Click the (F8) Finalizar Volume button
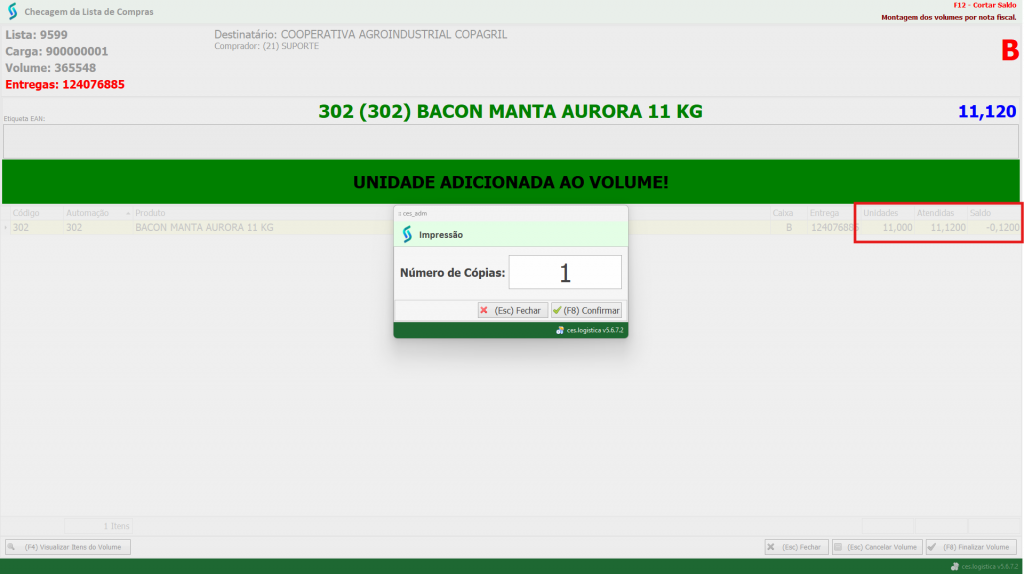This screenshot has width=1024, height=574. (971, 547)
